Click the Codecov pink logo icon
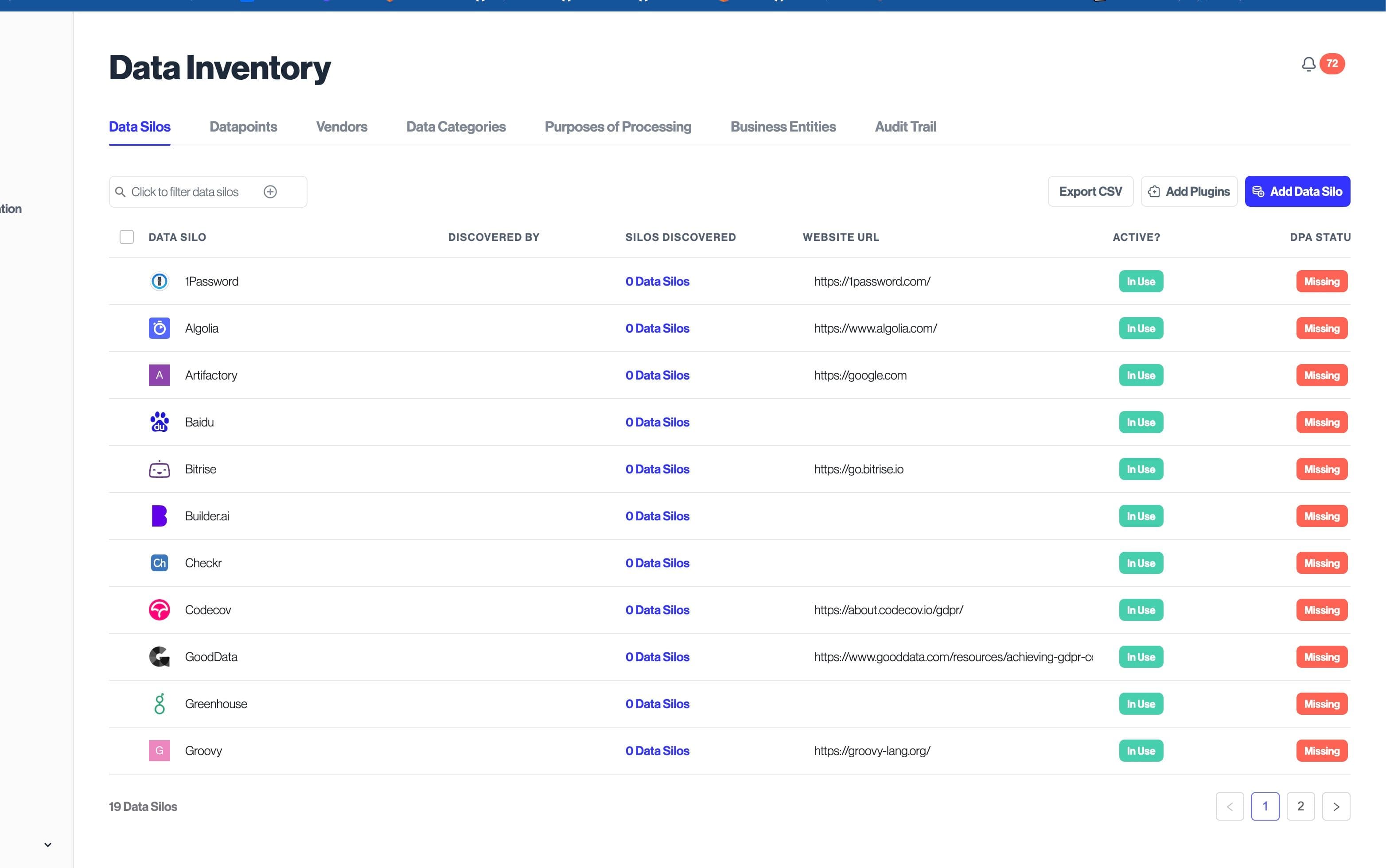1386x868 pixels. tap(159, 610)
